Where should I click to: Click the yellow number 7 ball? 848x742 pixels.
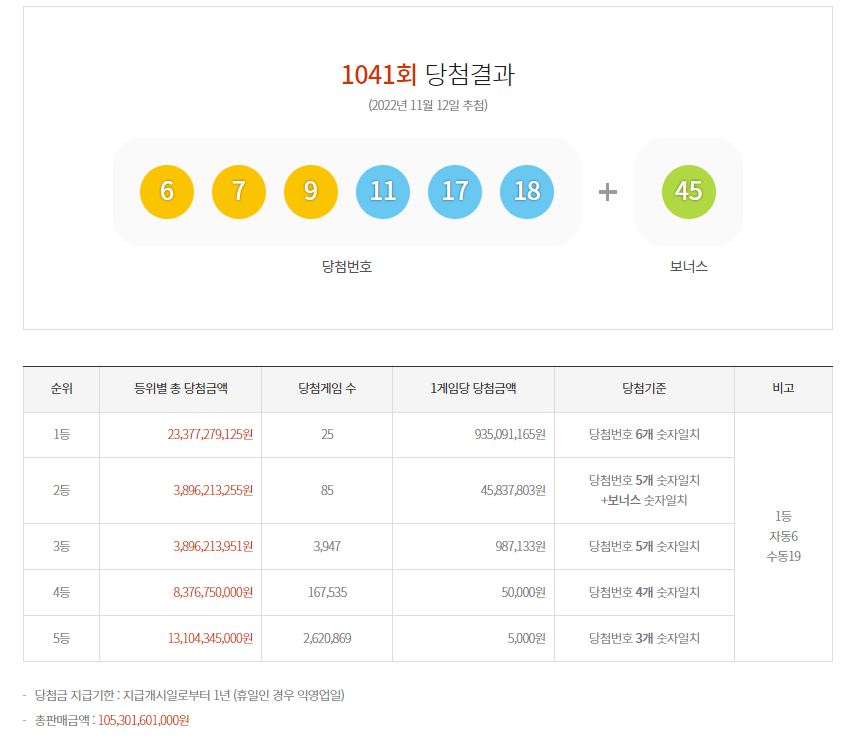tap(238, 191)
